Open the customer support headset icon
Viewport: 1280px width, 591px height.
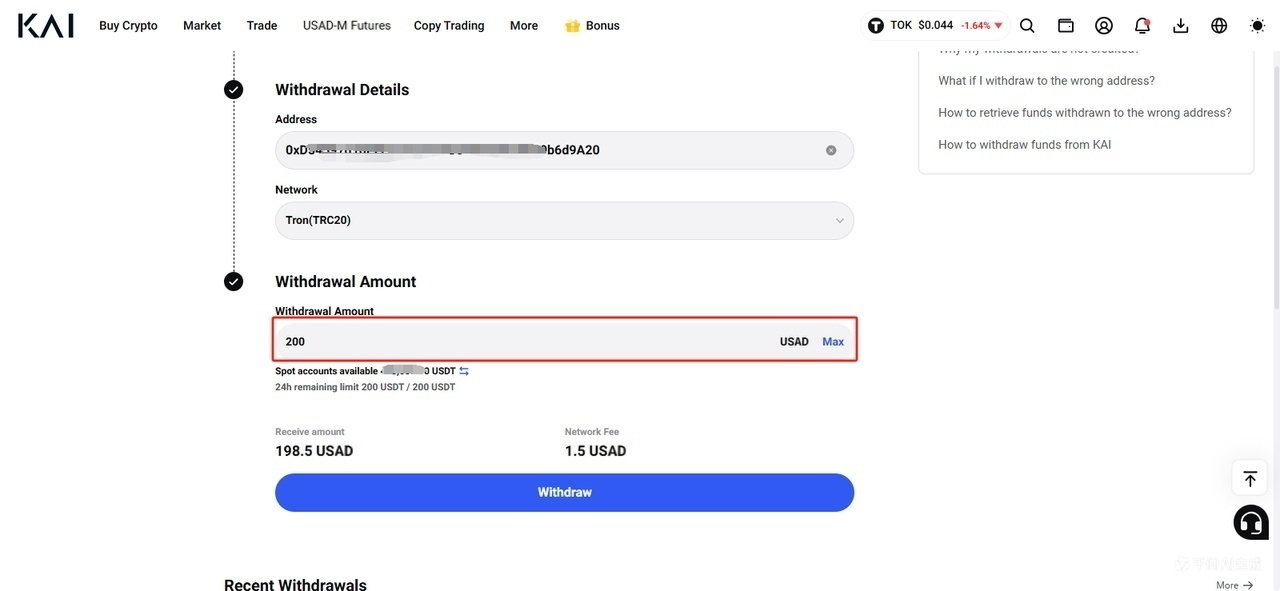[1251, 522]
